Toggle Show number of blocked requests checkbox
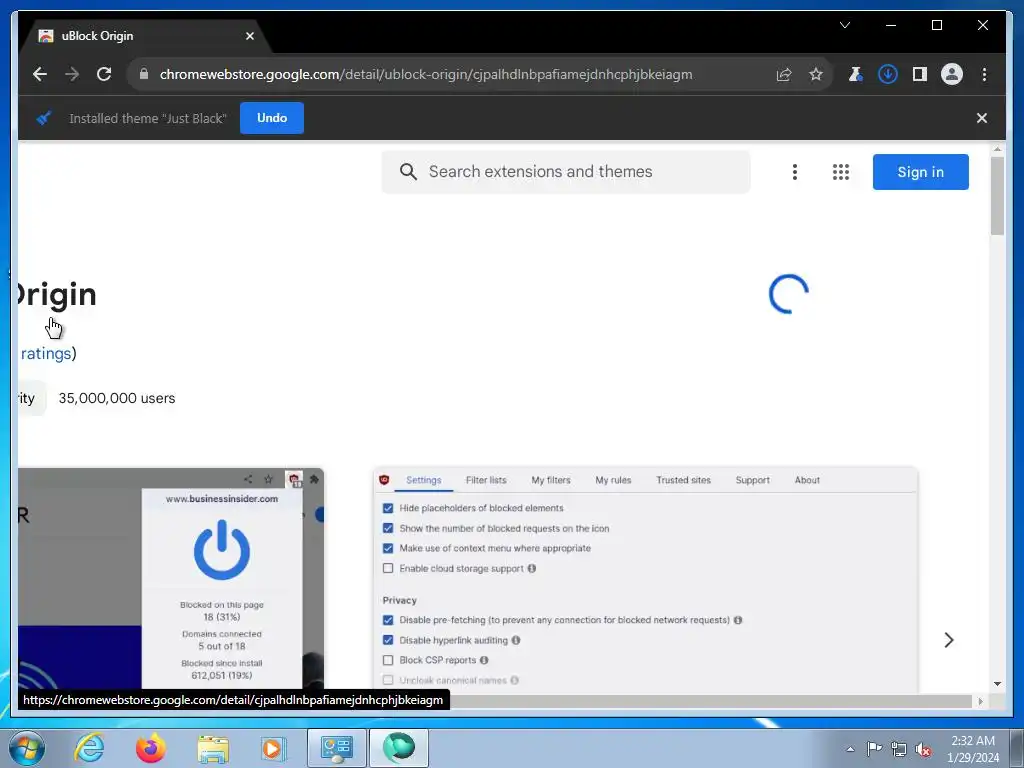The image size is (1024, 768). click(388, 528)
